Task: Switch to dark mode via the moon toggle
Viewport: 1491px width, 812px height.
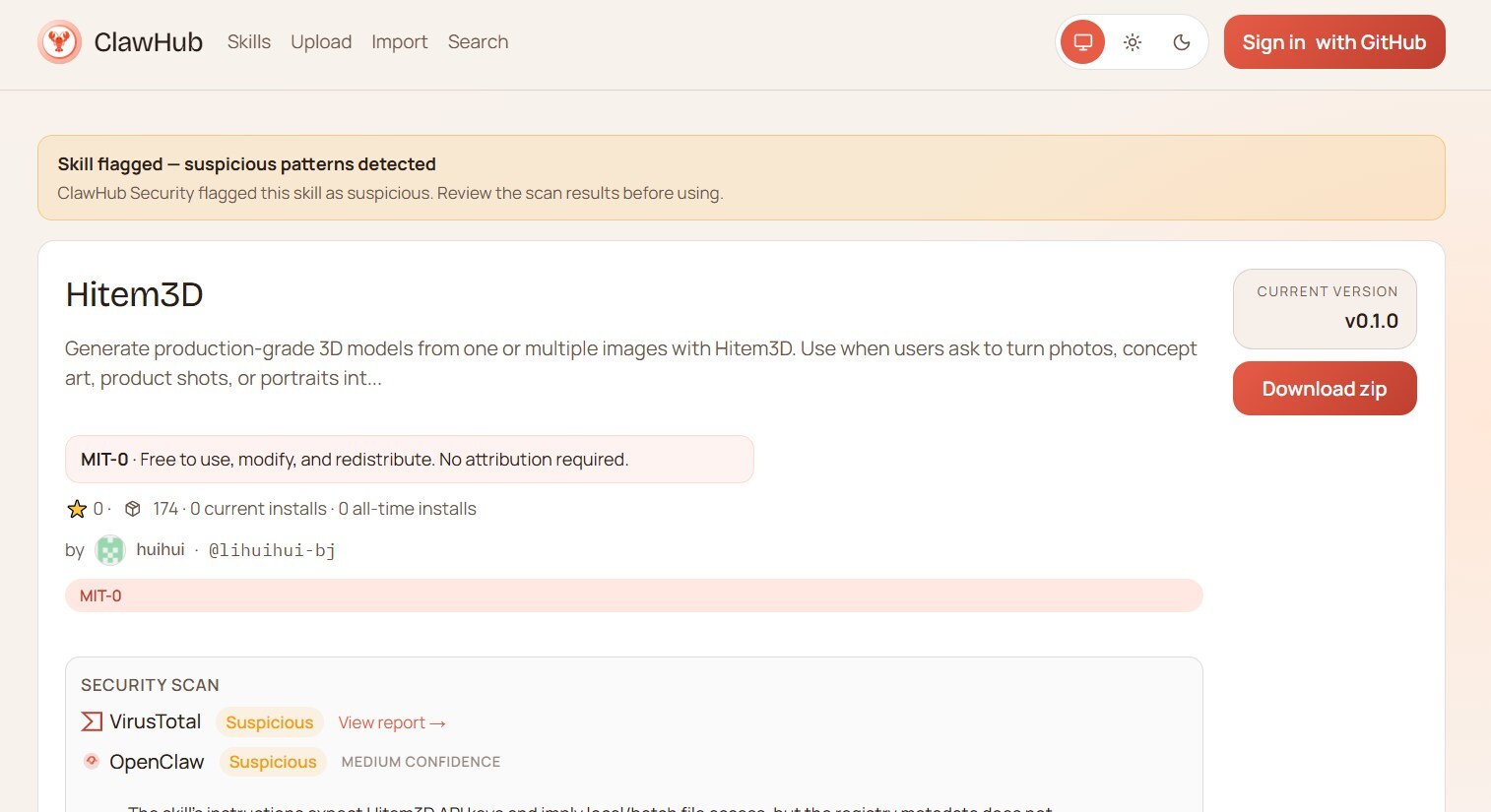Action: pos(1182,42)
